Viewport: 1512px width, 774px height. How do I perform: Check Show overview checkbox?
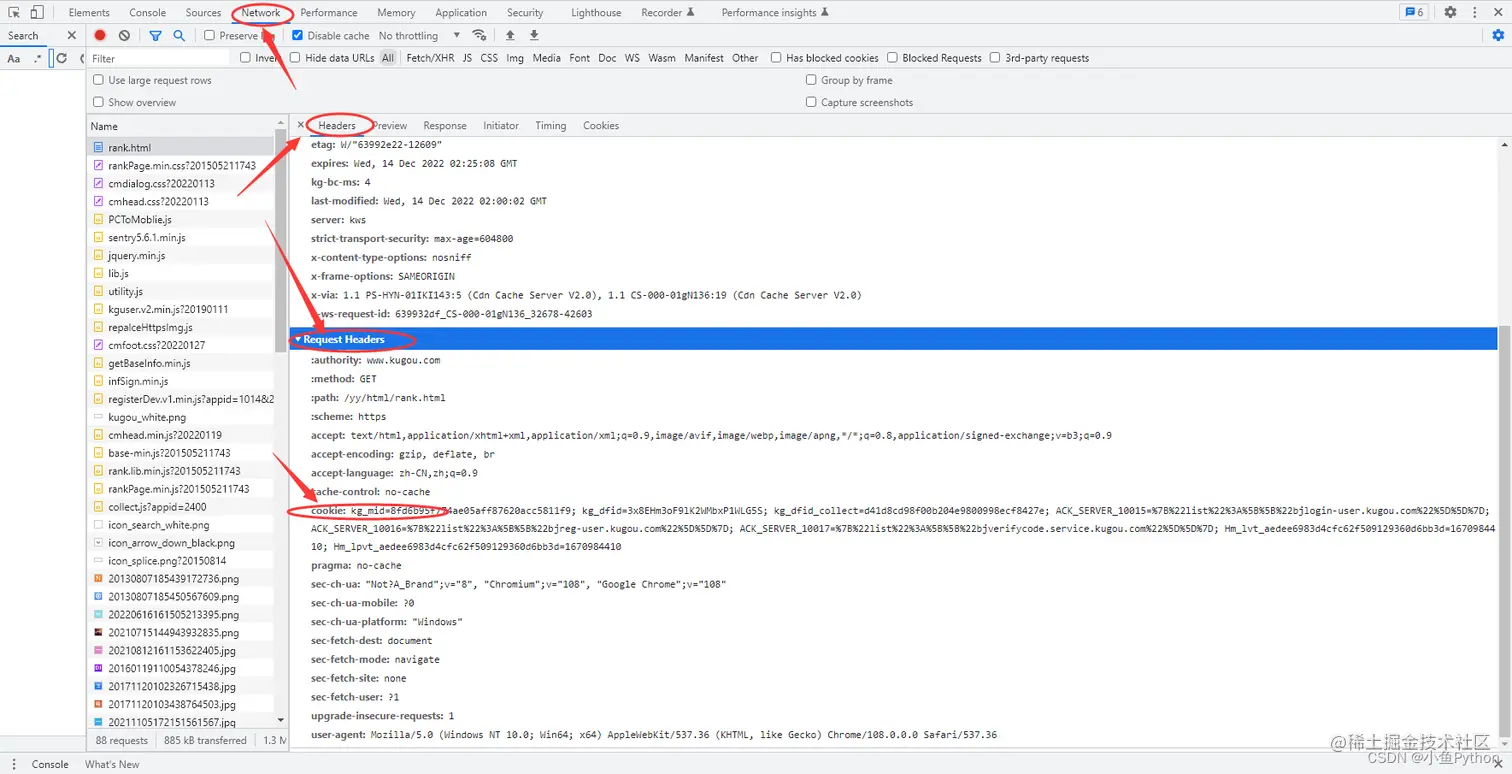click(98, 102)
